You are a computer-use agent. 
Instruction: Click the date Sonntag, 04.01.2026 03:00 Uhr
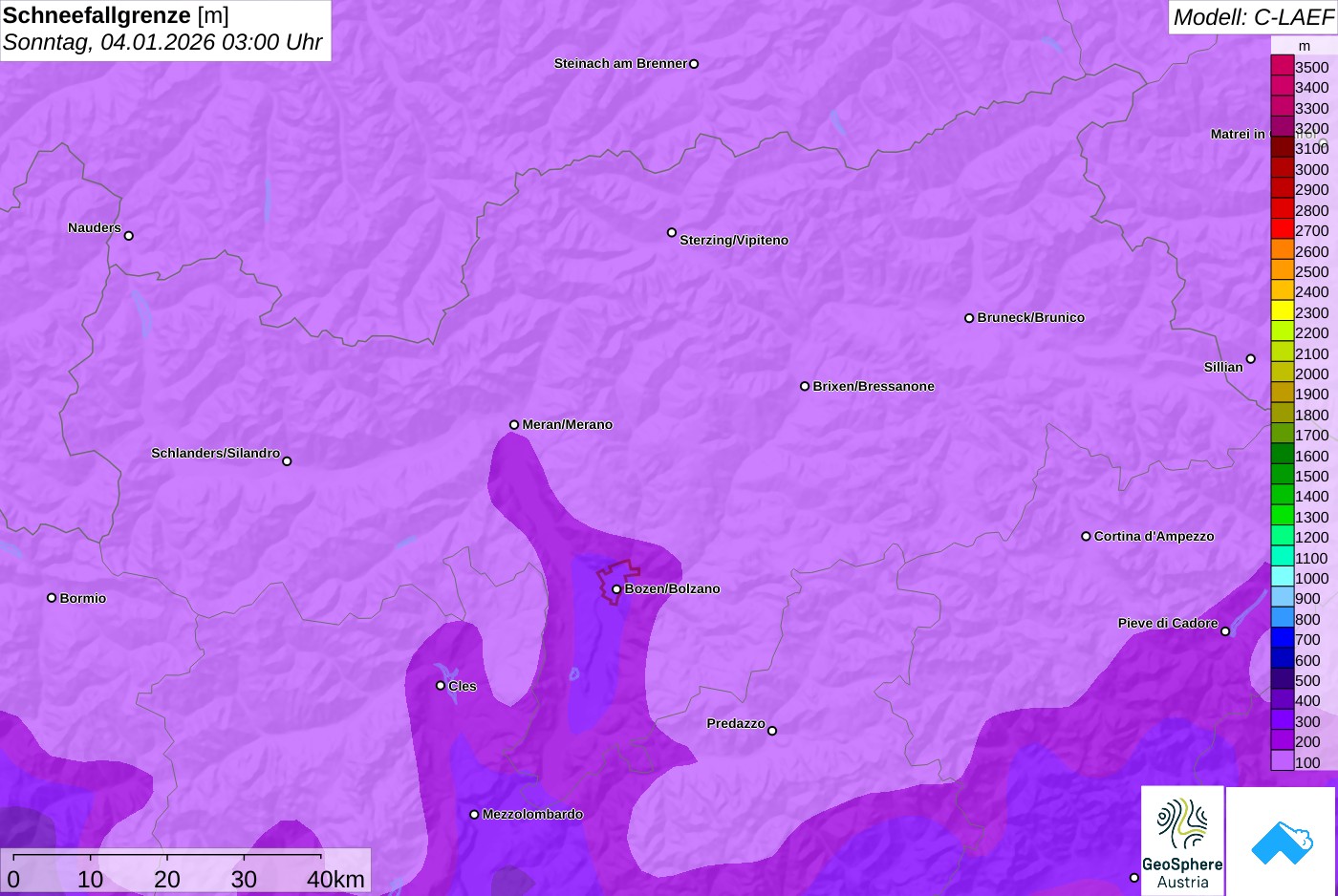(162, 43)
